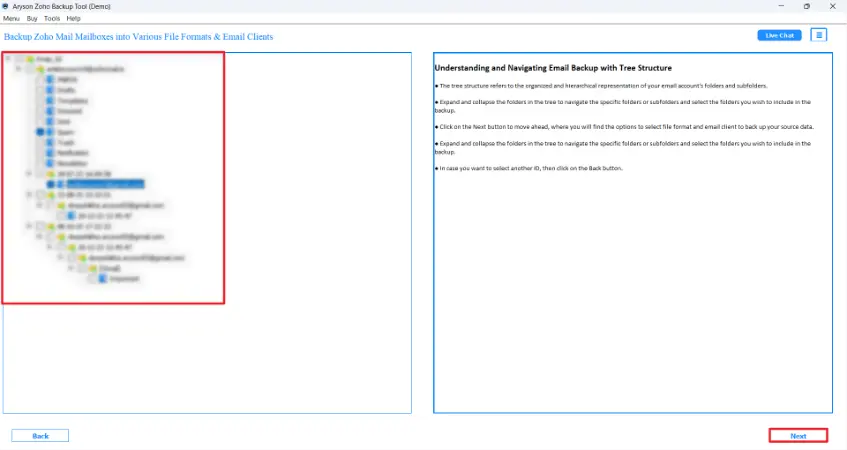
Task: Open the Menu menu
Action: 11,18
